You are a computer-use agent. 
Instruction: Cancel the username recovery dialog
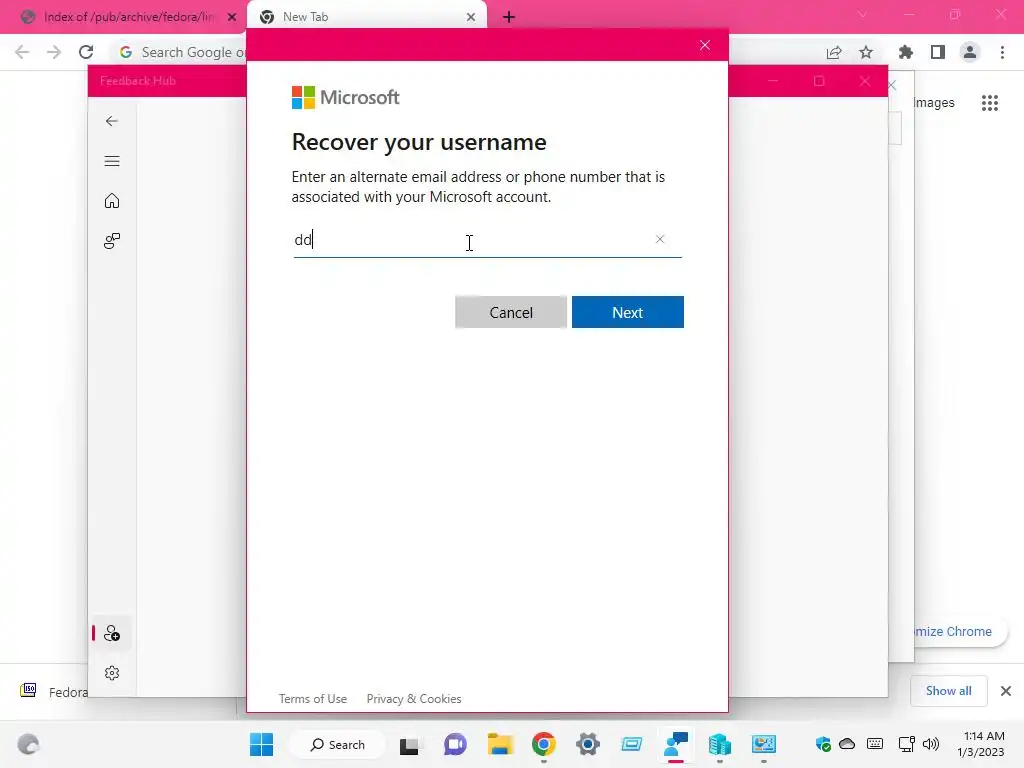tap(511, 312)
